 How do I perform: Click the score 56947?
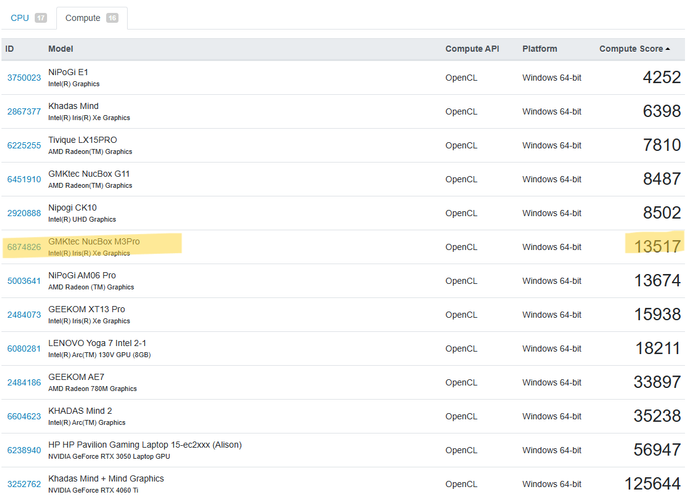(x=657, y=450)
